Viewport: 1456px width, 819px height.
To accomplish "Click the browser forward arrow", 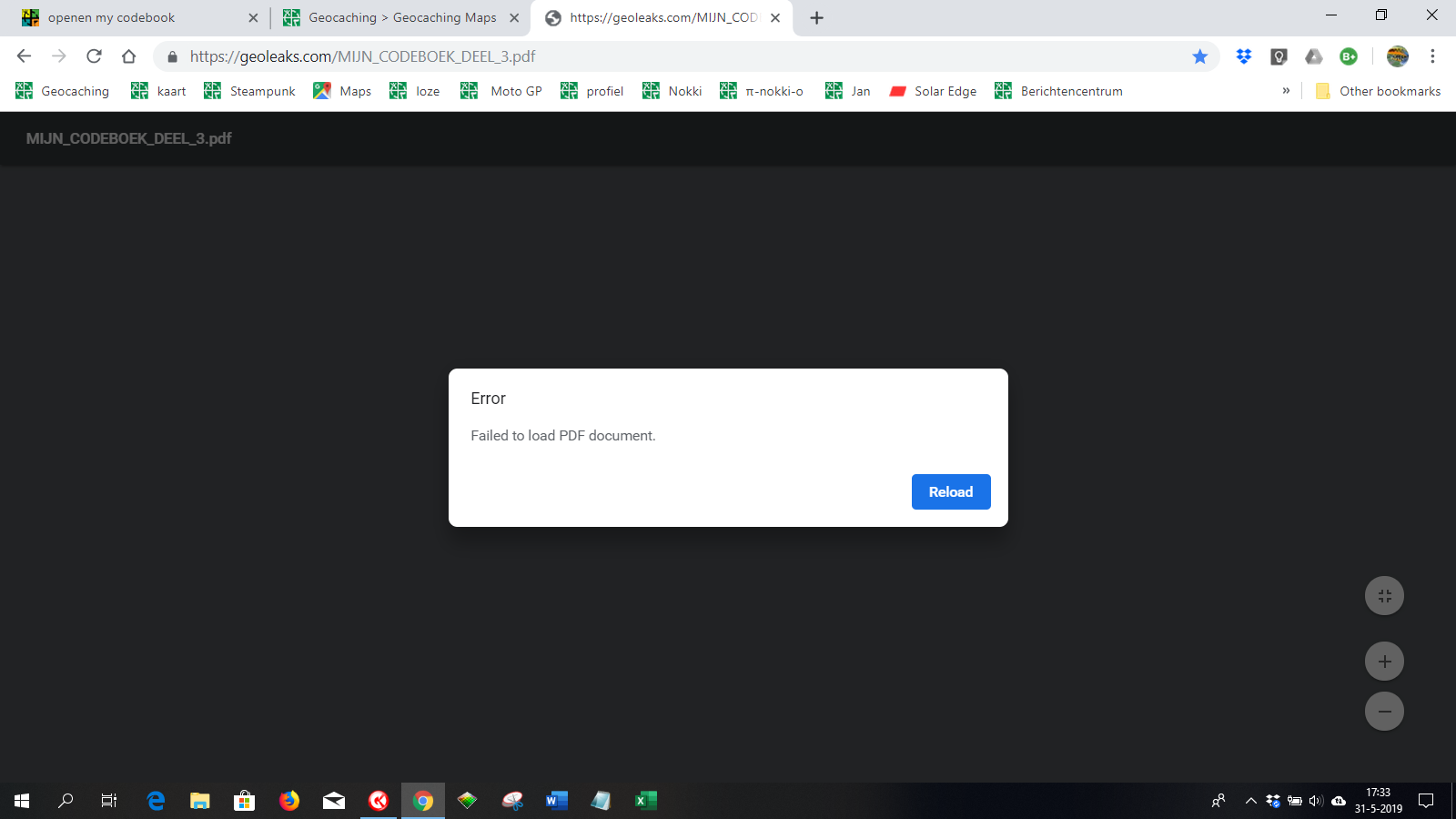I will point(59,56).
